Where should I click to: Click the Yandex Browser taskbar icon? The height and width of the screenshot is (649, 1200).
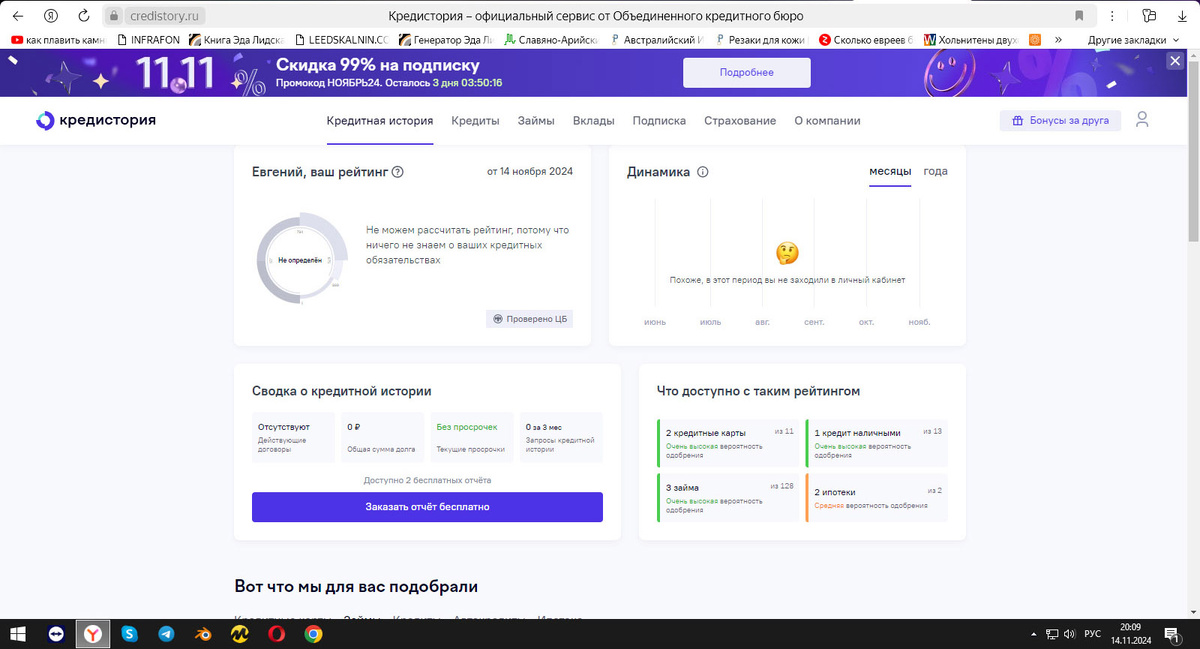tap(92, 634)
